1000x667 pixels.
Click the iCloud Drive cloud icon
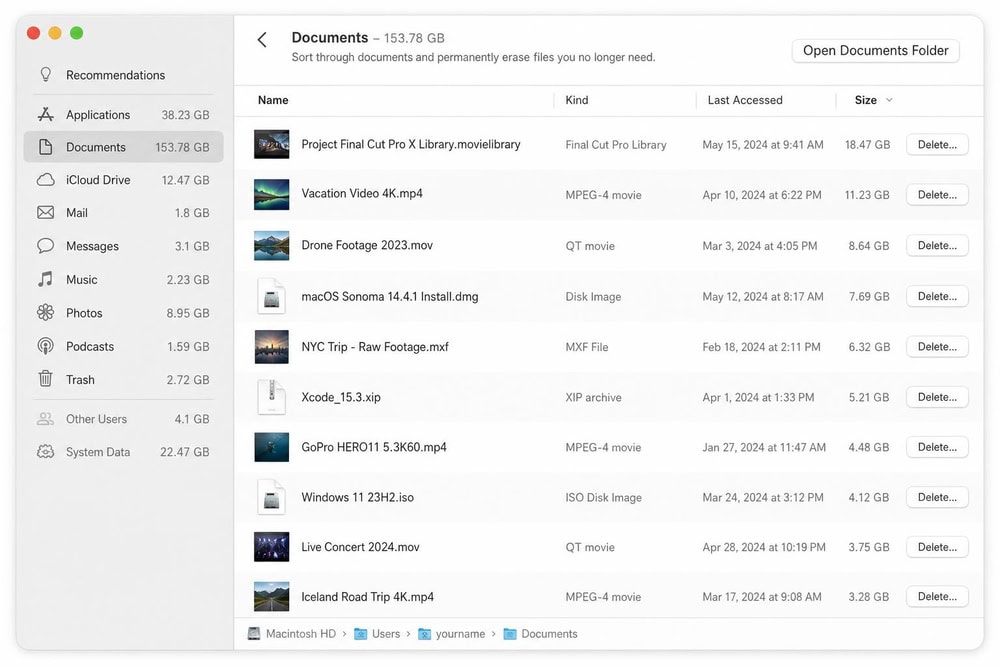pyautogui.click(x=45, y=180)
